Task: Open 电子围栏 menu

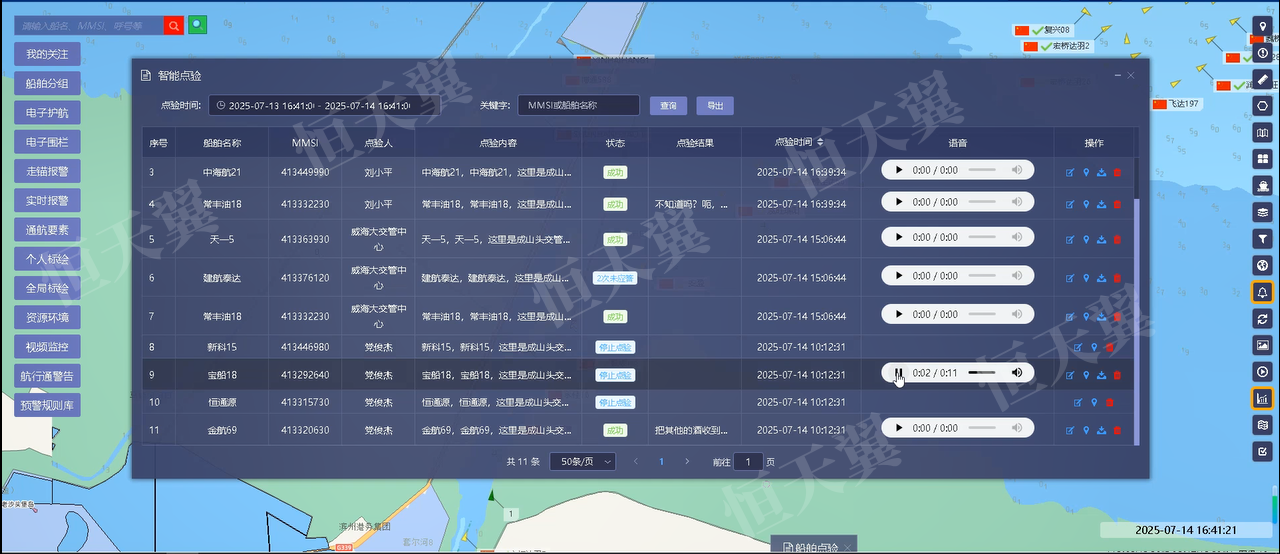Action: tap(47, 142)
